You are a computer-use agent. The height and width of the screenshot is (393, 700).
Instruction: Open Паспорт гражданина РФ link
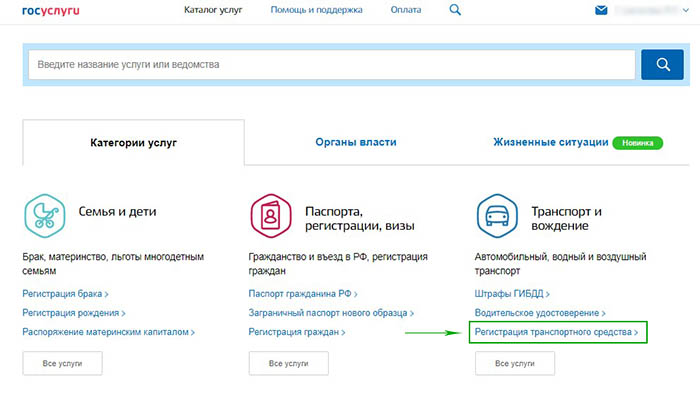[303, 294]
